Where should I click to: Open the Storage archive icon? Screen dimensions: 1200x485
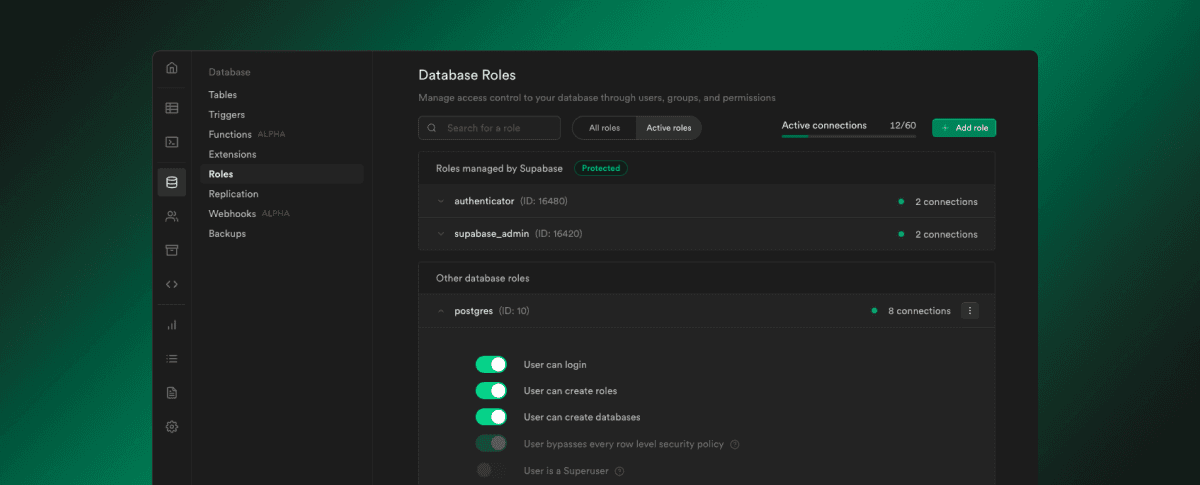(171, 250)
